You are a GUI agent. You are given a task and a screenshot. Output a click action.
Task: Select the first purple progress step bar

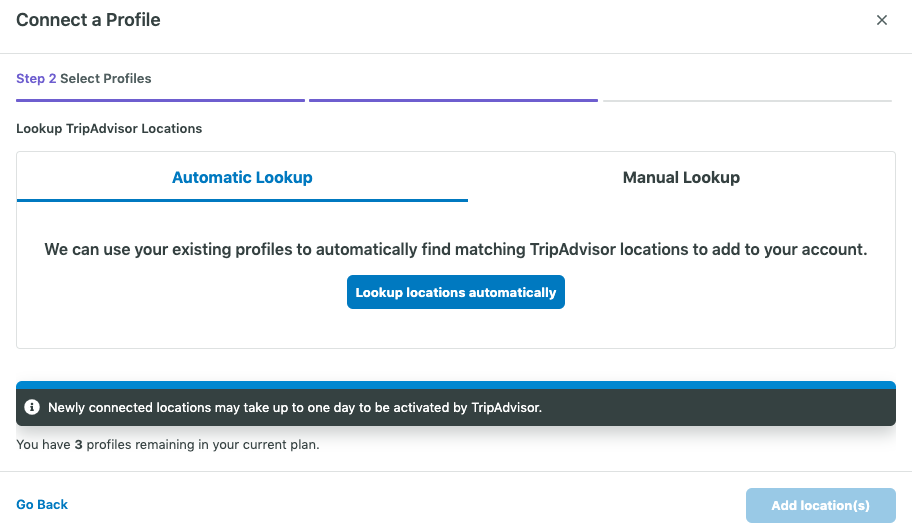tap(161, 101)
